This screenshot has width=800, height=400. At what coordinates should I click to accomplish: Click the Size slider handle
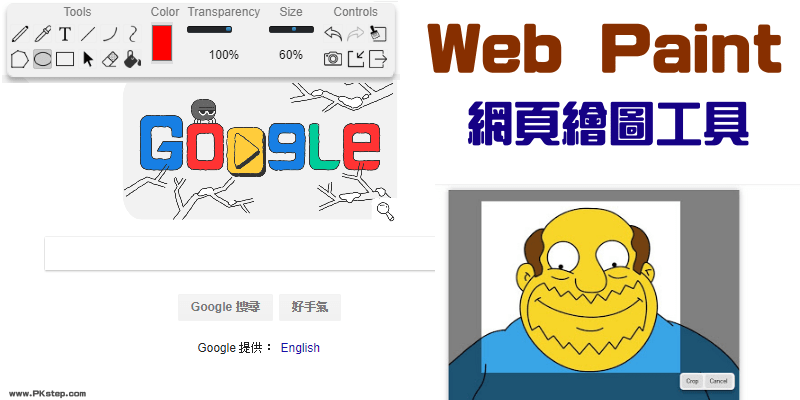(x=294, y=30)
